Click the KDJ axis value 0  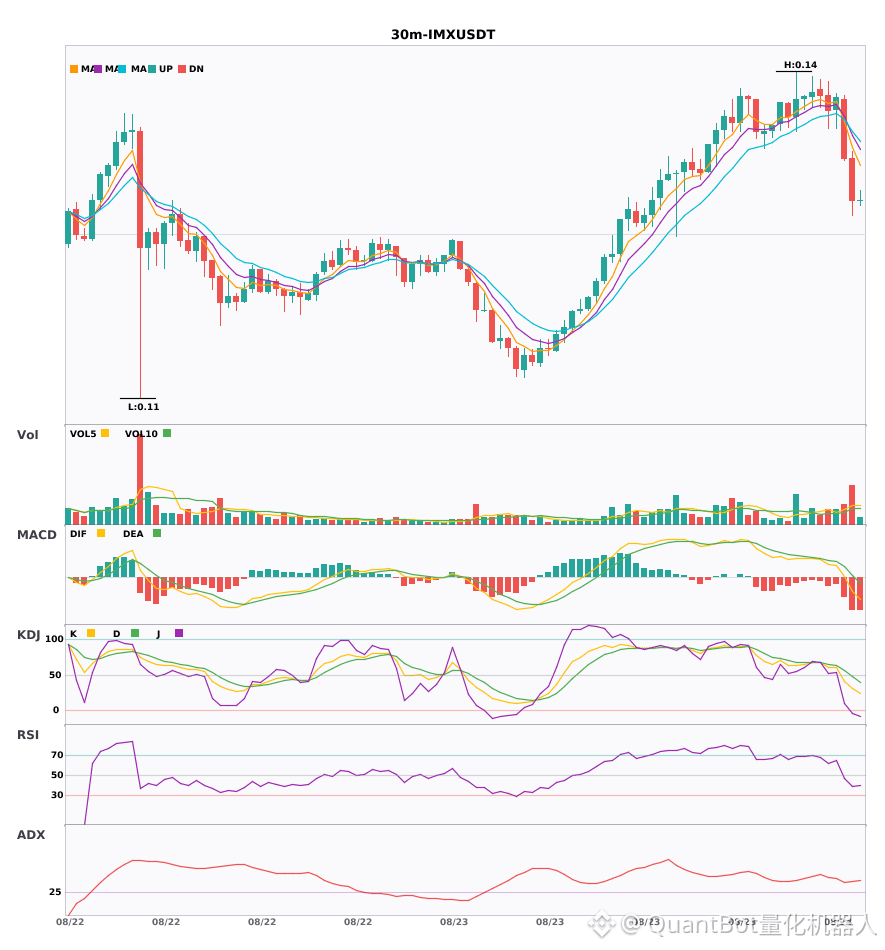[x=56, y=710]
